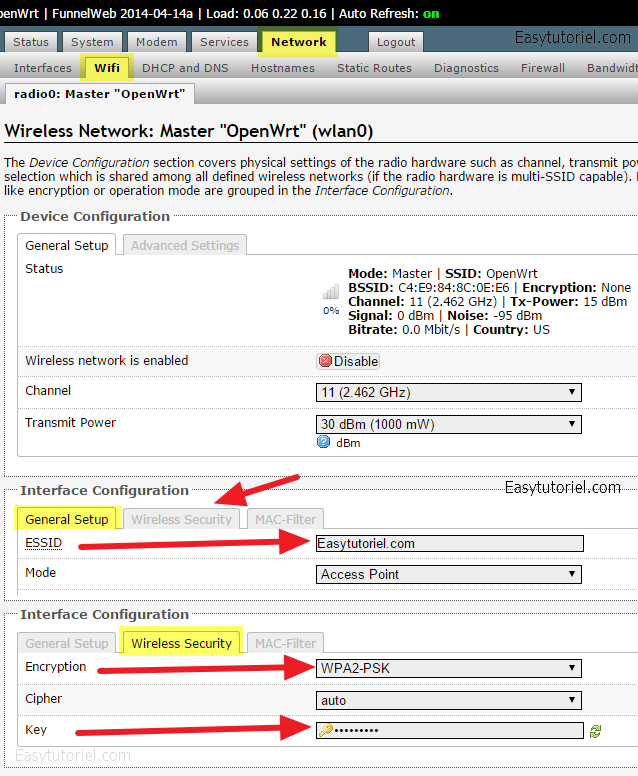Open the Firewall submenu
The height and width of the screenshot is (776, 638).
tap(542, 68)
